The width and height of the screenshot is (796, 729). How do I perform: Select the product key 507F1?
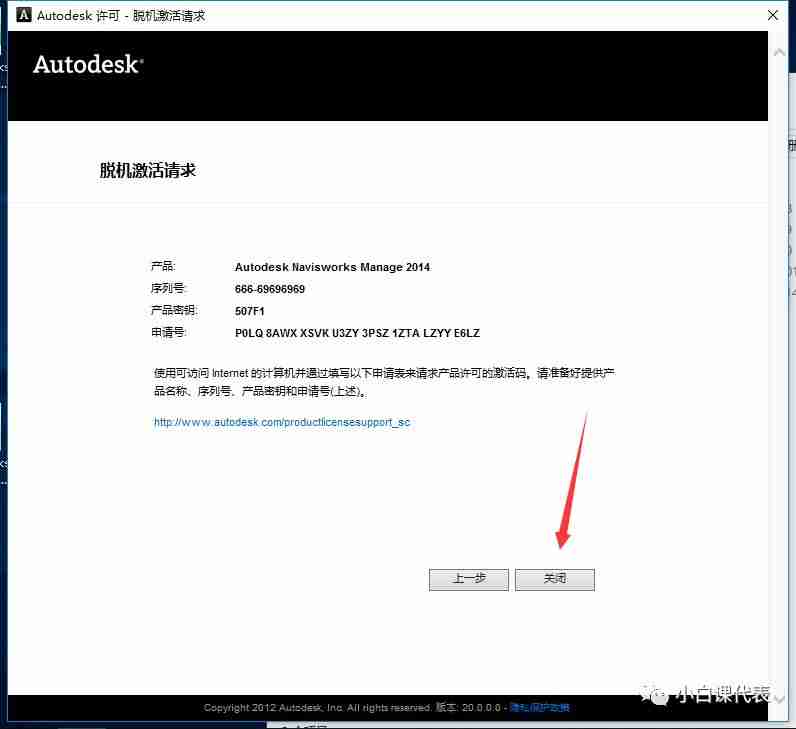click(249, 311)
